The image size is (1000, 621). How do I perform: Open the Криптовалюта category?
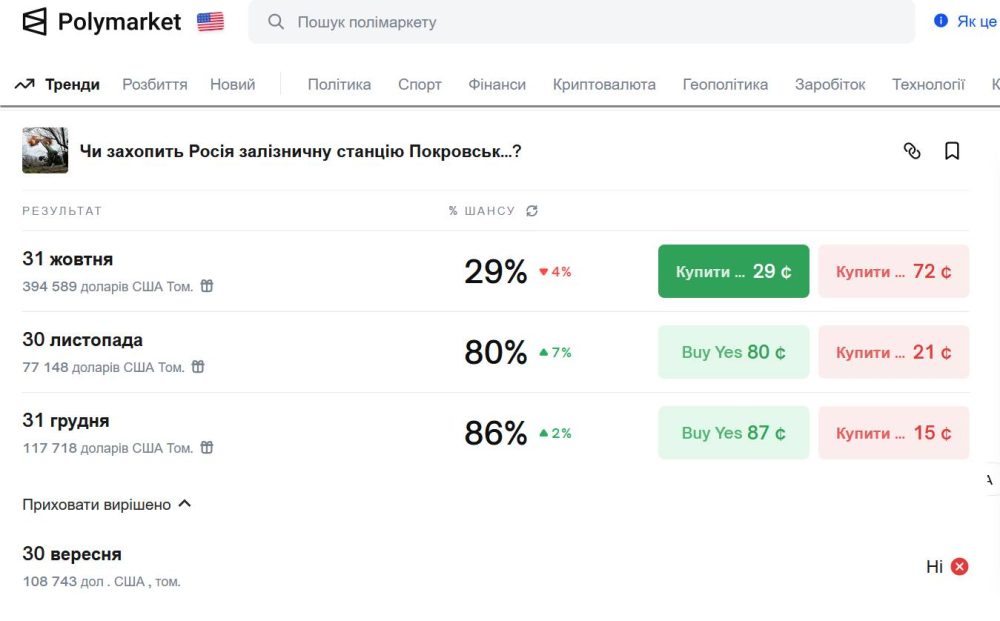click(604, 85)
